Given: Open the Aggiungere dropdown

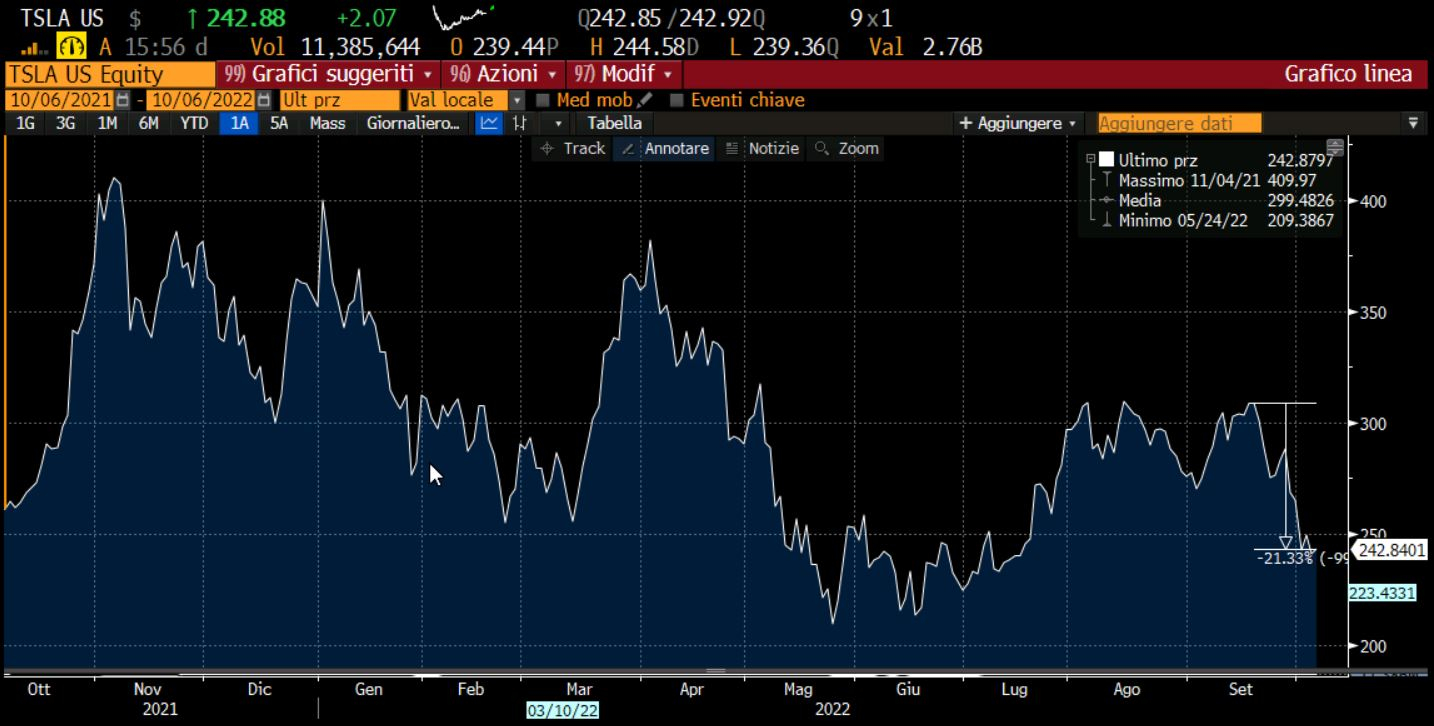Looking at the screenshot, I should click(x=1018, y=123).
